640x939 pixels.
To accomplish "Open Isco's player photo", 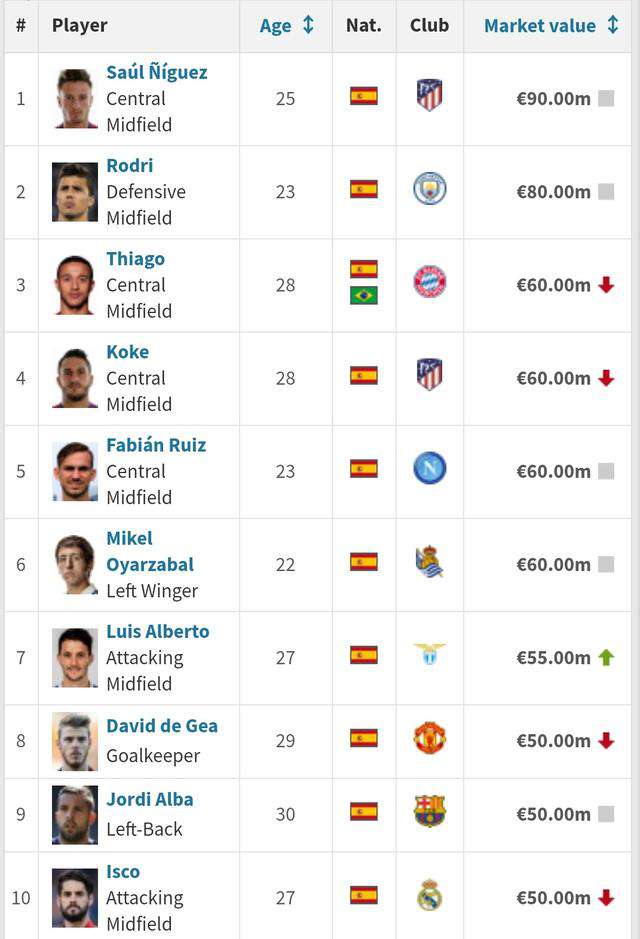I will click(x=75, y=898).
